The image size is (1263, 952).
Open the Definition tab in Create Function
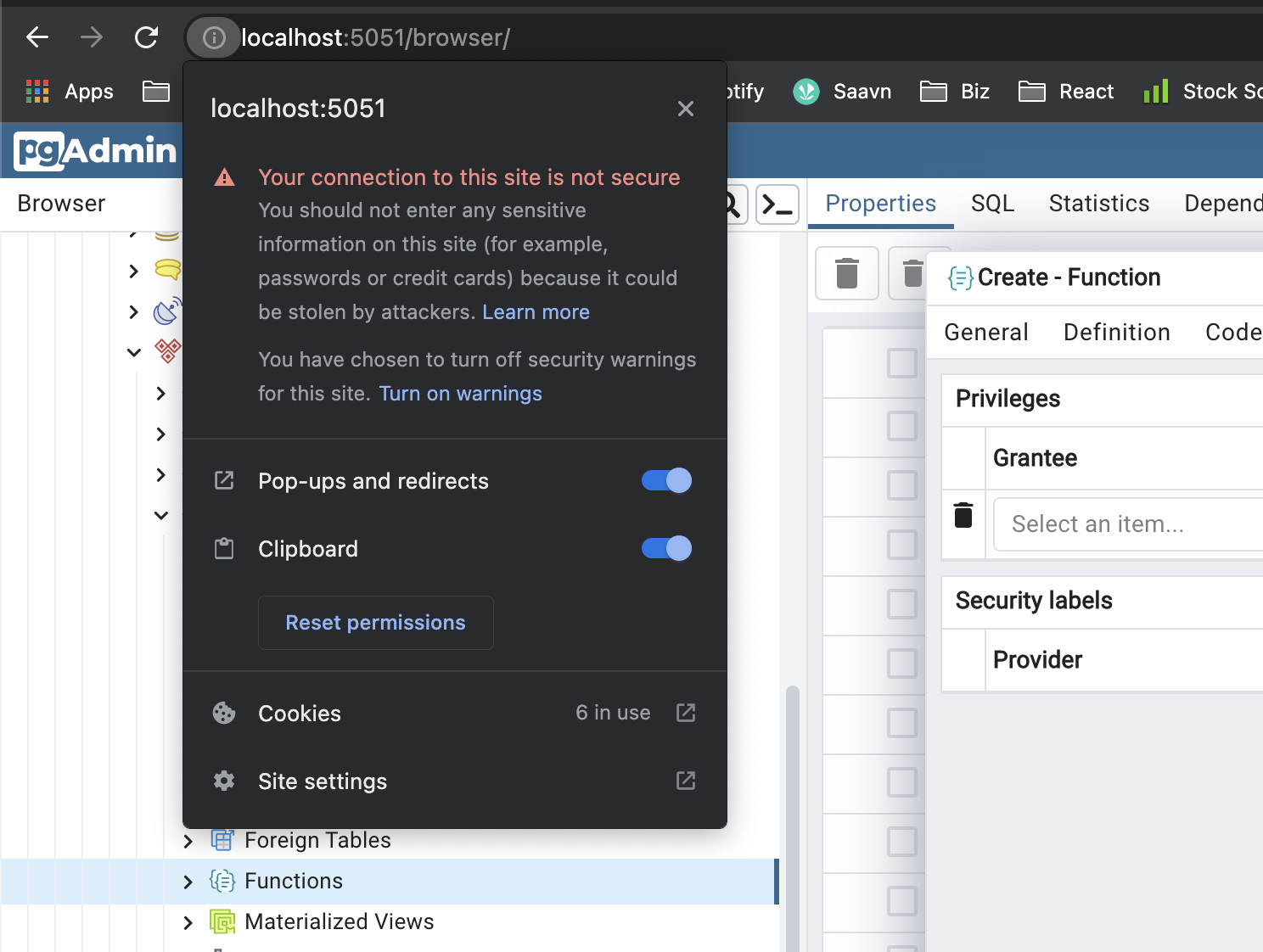[1116, 333]
